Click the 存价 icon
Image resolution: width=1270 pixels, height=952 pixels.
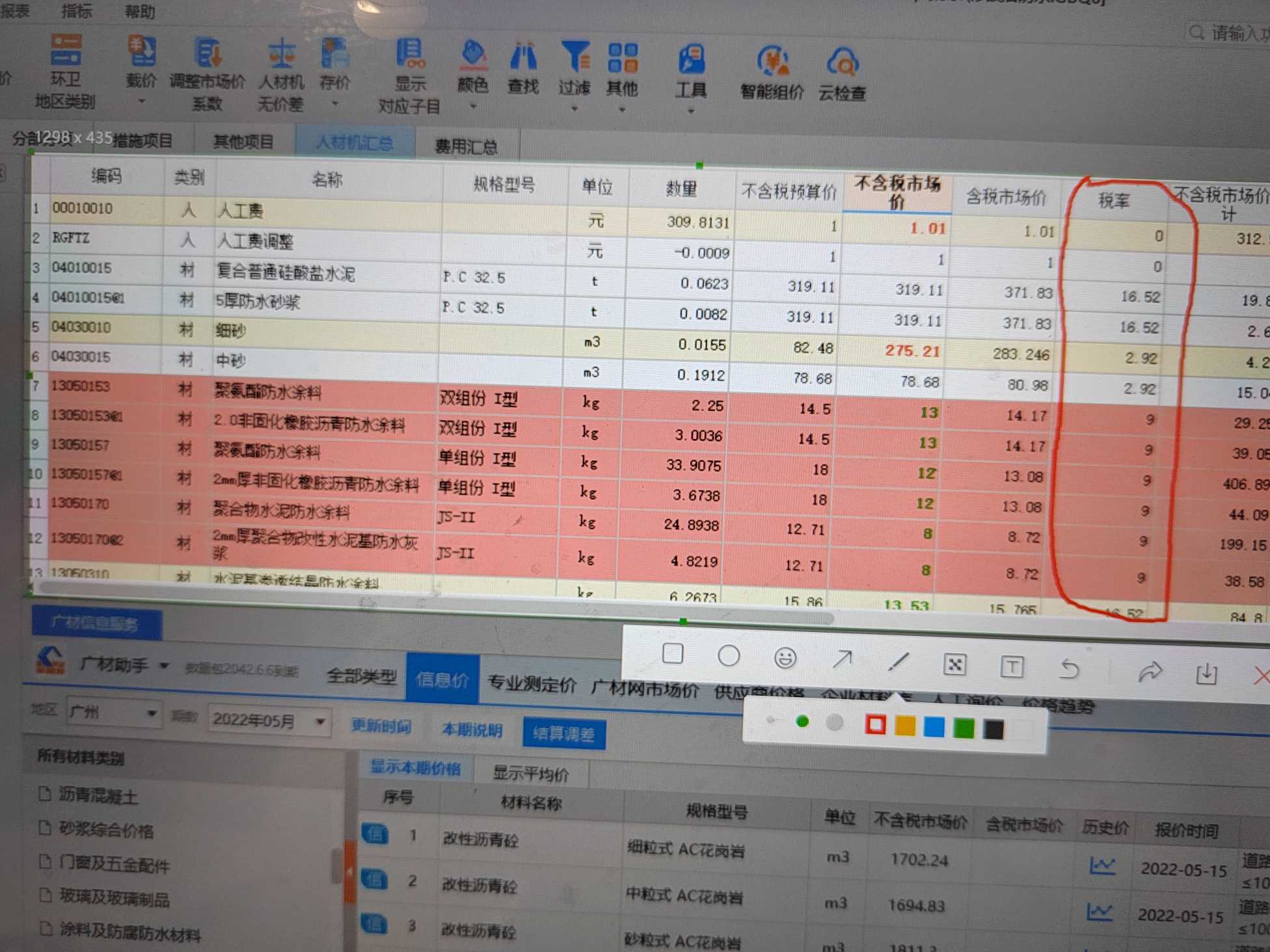(334, 53)
